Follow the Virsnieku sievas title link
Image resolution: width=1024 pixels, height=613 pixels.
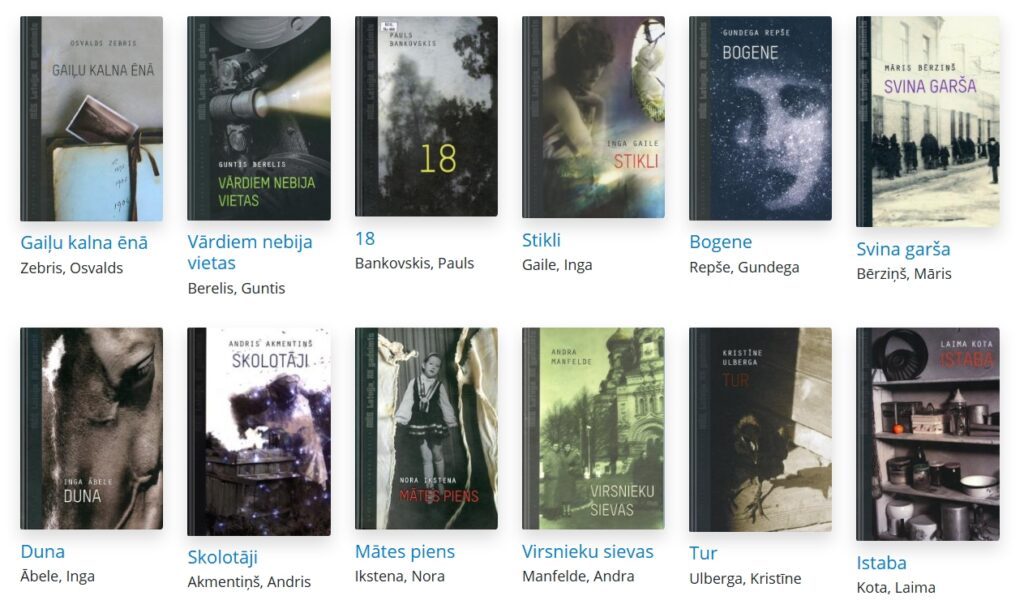tap(588, 552)
